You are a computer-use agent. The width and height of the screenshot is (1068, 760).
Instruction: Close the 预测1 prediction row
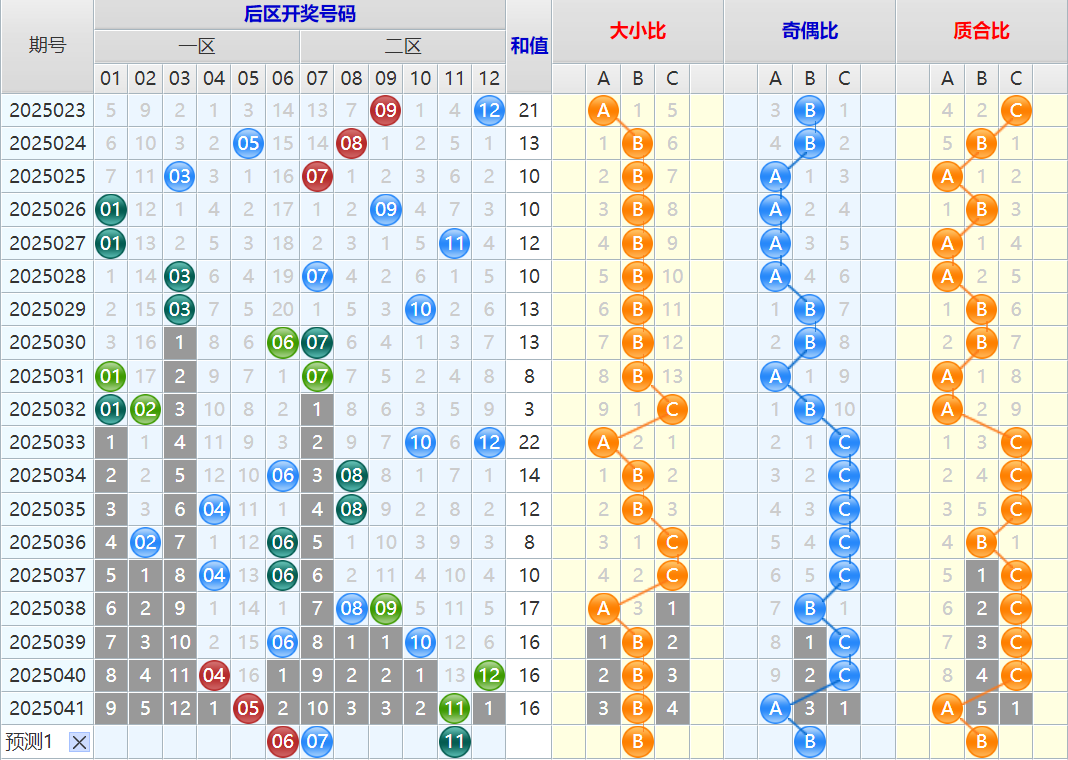point(79,742)
